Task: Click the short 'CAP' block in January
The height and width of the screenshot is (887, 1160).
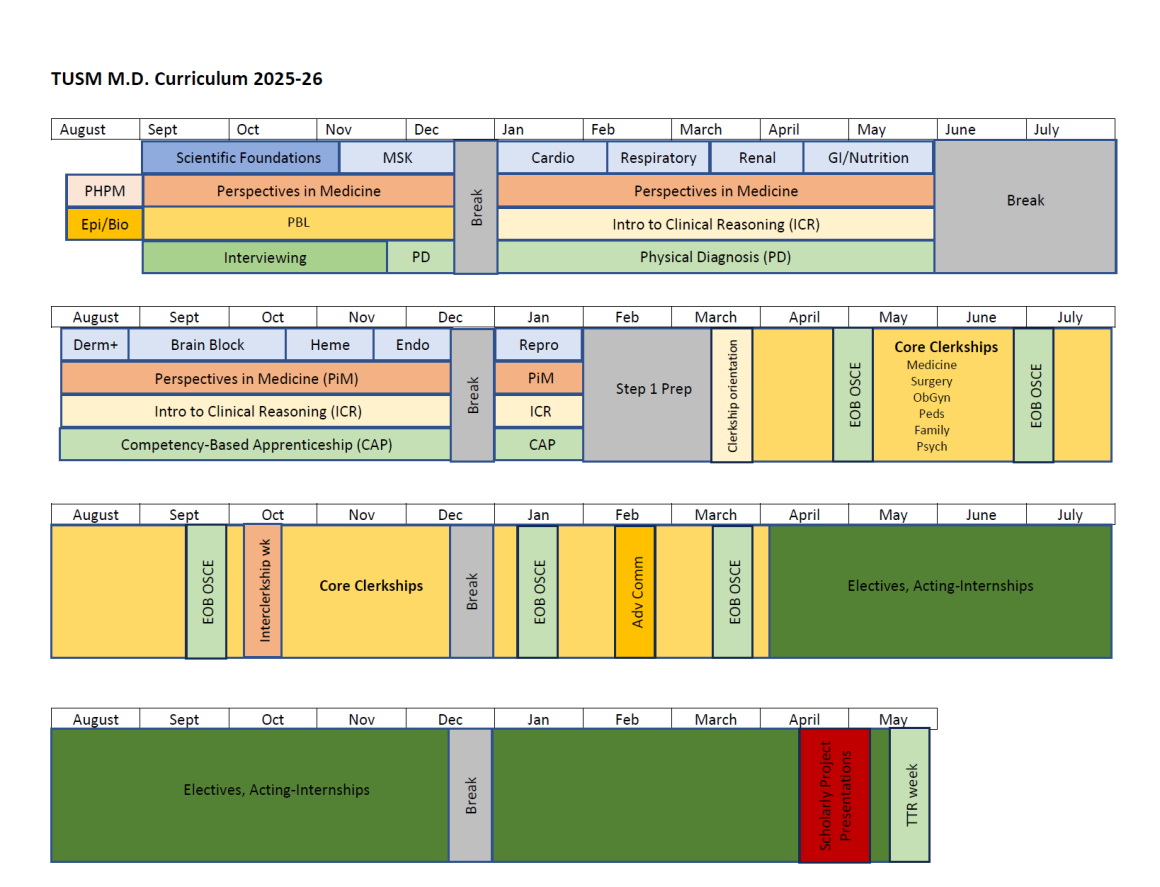Action: 539,445
